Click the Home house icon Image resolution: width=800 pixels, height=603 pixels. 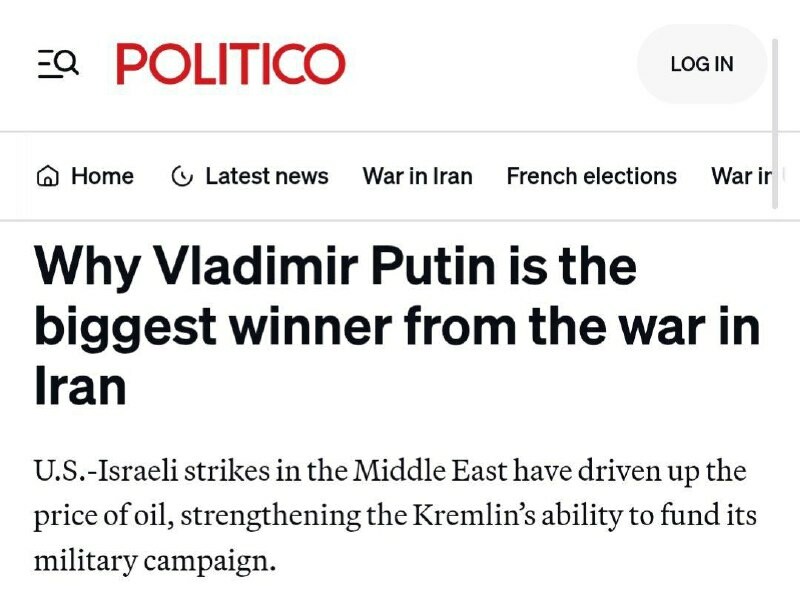coord(47,177)
